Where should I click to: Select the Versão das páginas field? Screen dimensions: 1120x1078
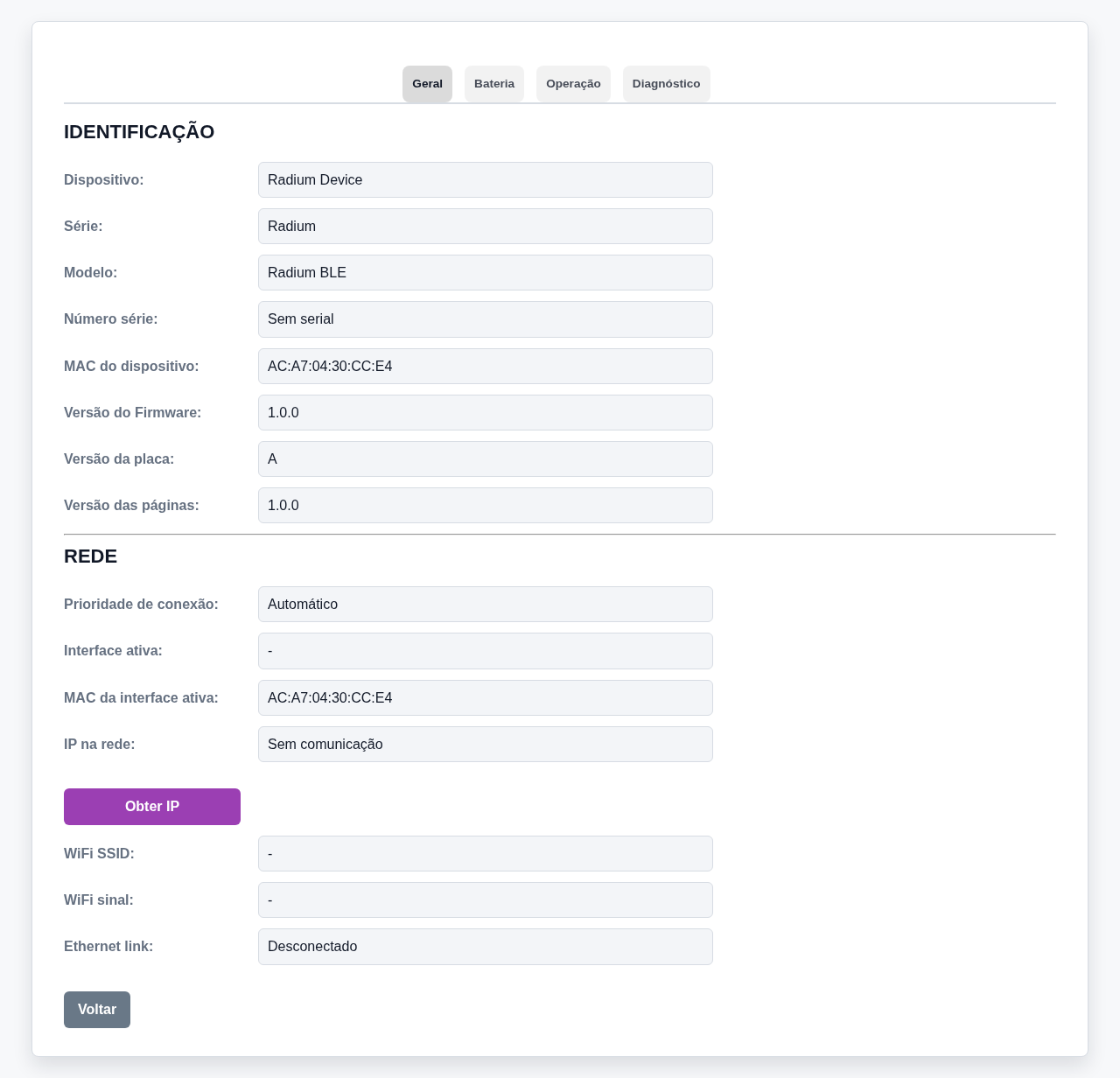click(486, 505)
